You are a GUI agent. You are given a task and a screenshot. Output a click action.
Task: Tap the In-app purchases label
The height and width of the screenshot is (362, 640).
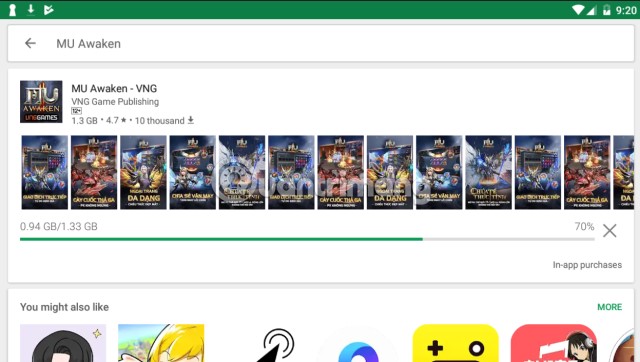587,265
